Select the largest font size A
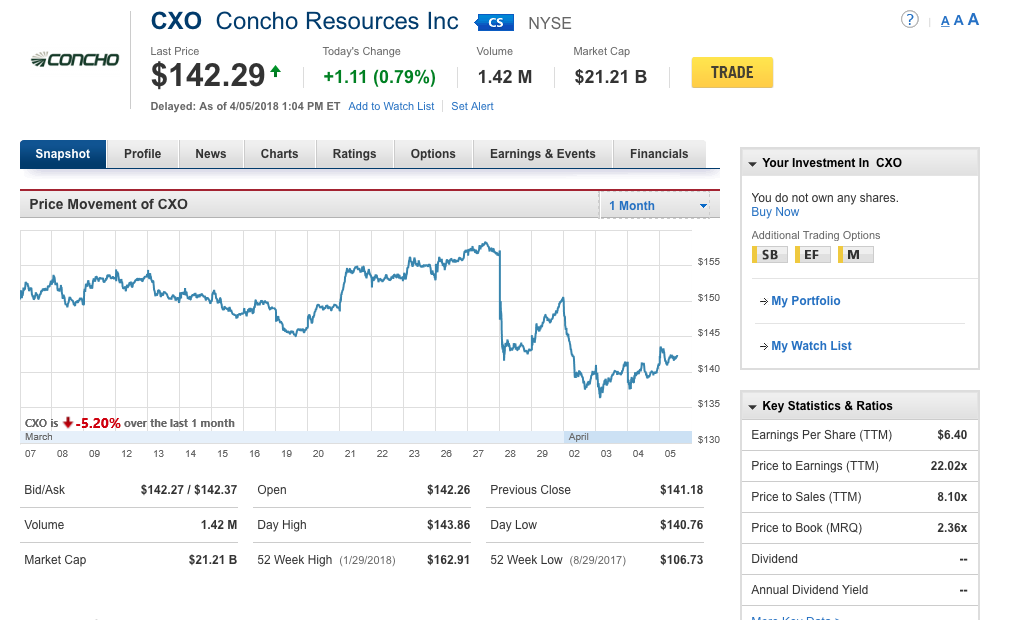This screenshot has height=620, width=1024. pyautogui.click(x=973, y=20)
